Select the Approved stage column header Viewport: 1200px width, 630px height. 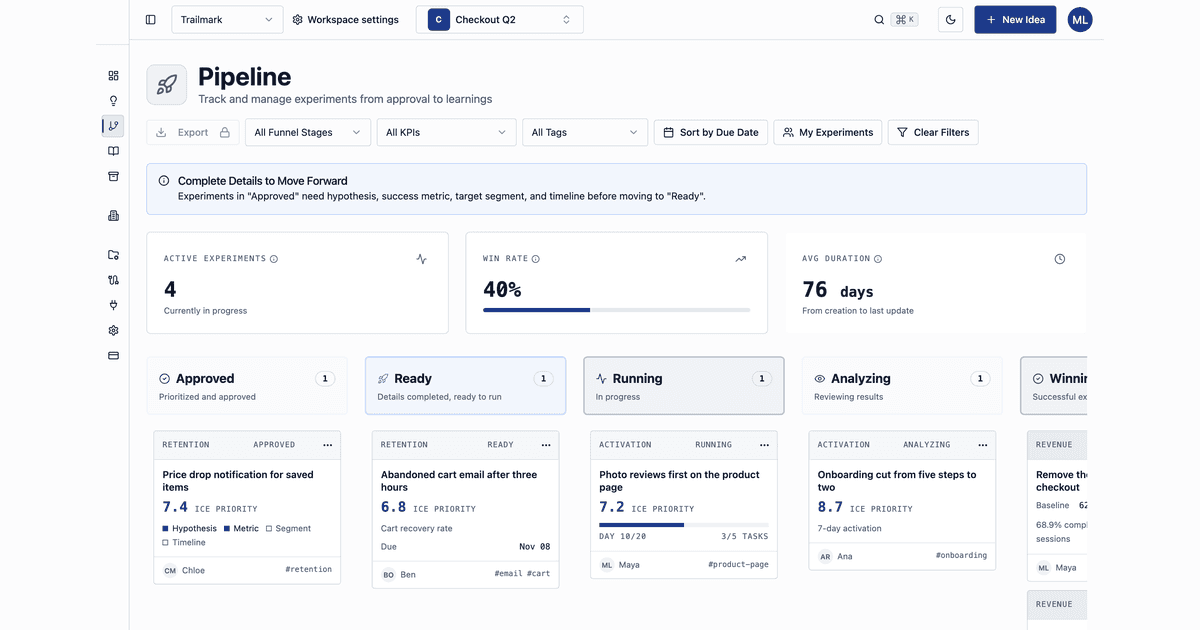247,386
